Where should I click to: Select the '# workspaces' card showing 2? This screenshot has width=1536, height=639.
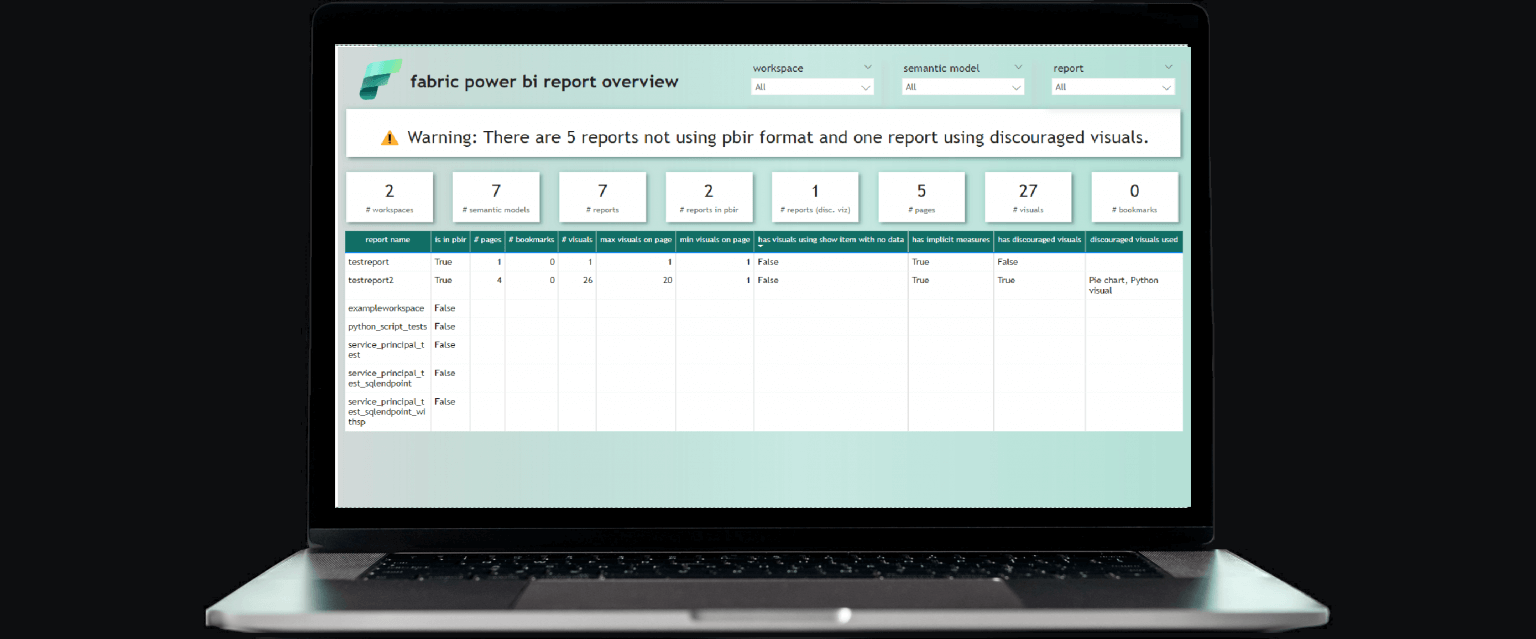click(389, 197)
